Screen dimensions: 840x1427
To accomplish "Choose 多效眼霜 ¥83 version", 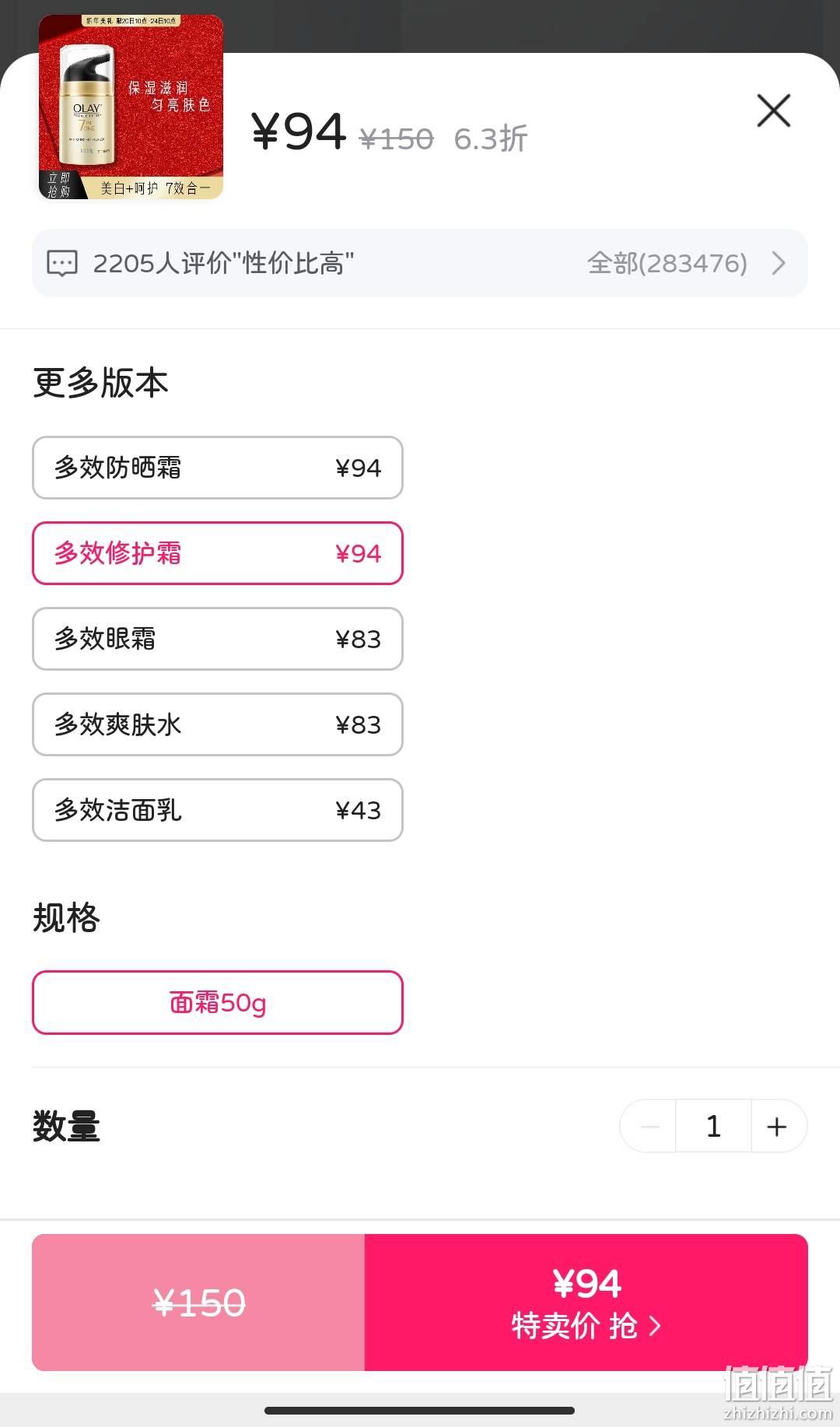I will point(218,639).
